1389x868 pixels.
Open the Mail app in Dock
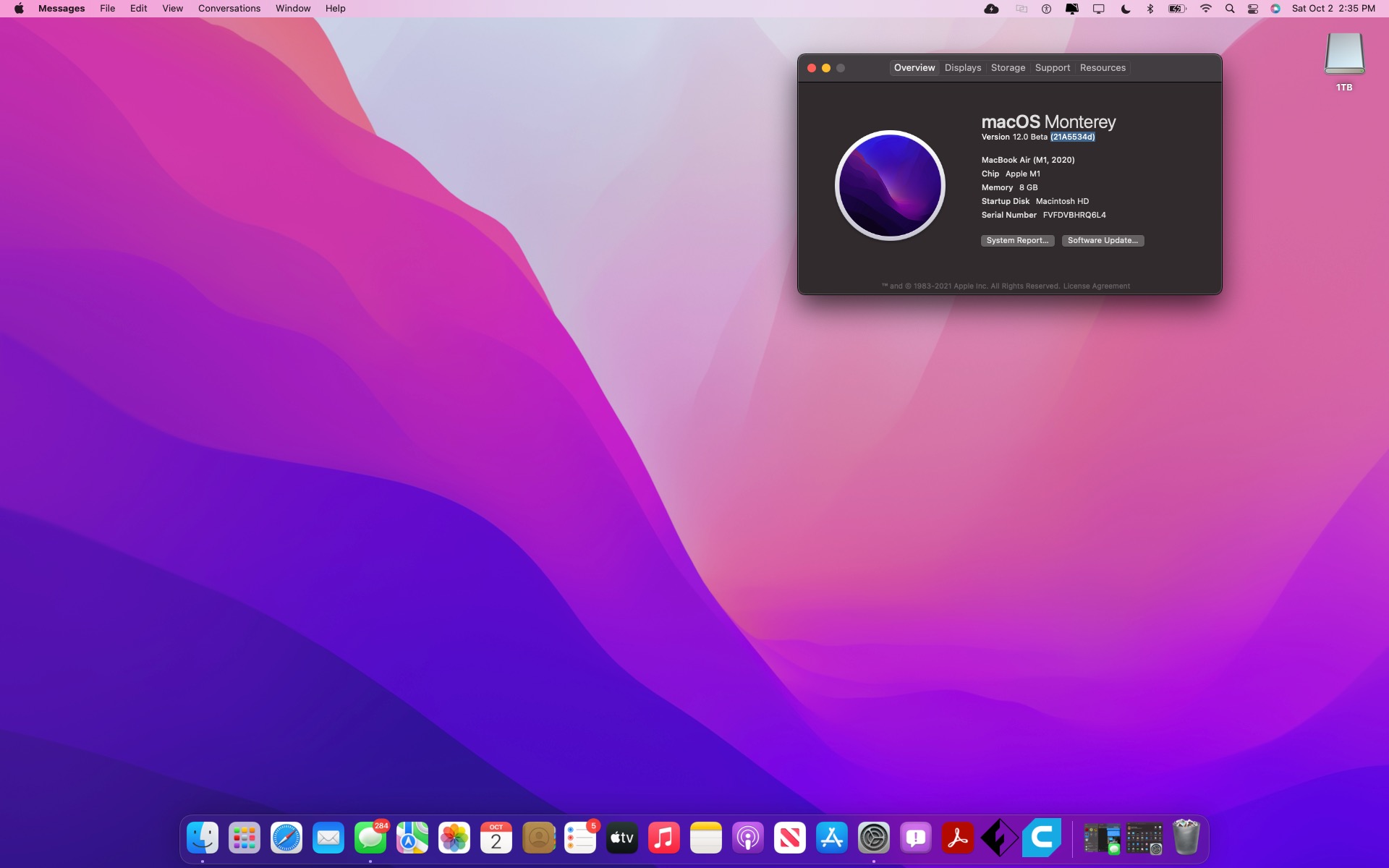tap(328, 838)
